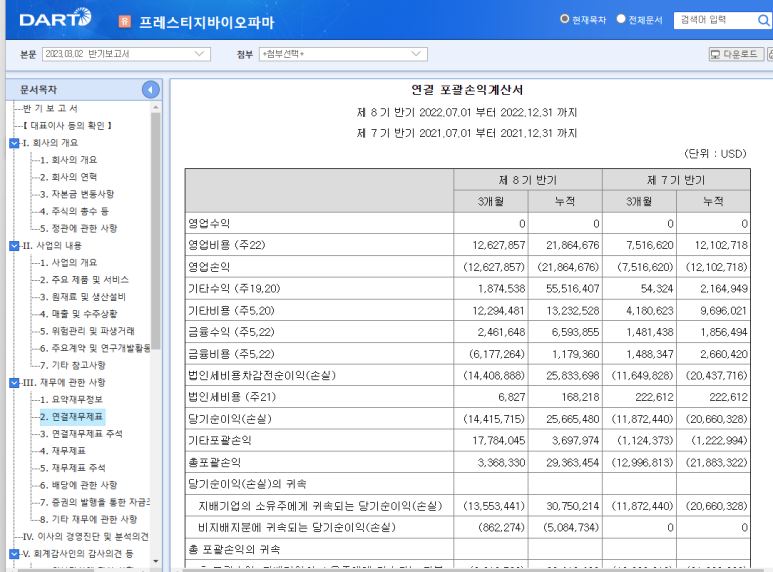The width and height of the screenshot is (773, 572).
Task: Click the 제 7 기 반기 column header
Action: pos(676,180)
